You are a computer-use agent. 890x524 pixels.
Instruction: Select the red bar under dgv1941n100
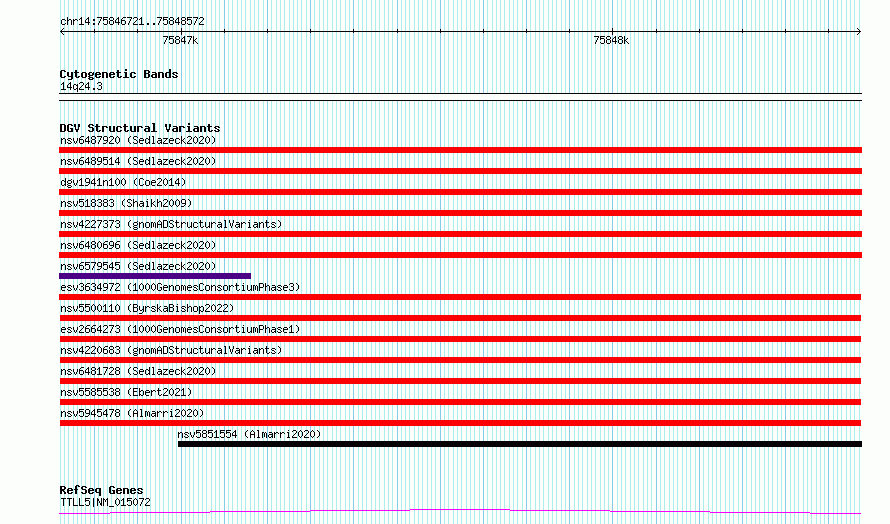tap(460, 192)
